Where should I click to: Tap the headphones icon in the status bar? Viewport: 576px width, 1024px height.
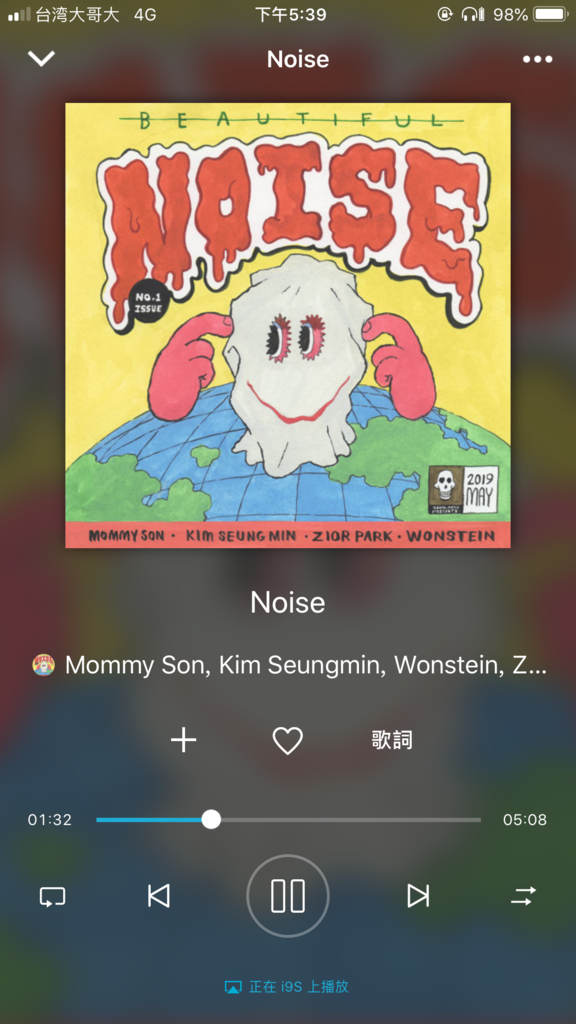[473, 14]
